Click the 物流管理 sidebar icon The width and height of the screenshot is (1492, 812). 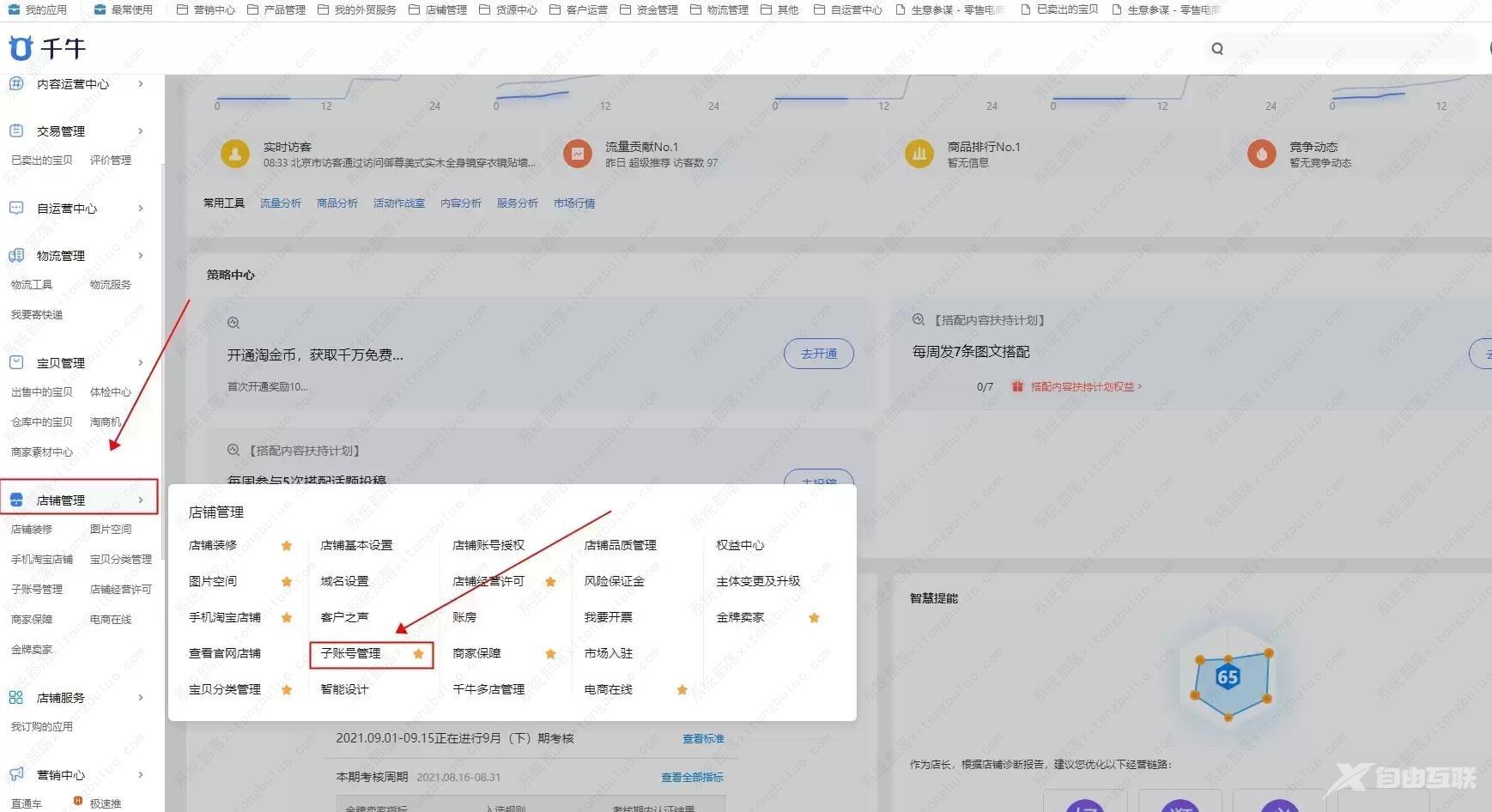tap(15, 255)
